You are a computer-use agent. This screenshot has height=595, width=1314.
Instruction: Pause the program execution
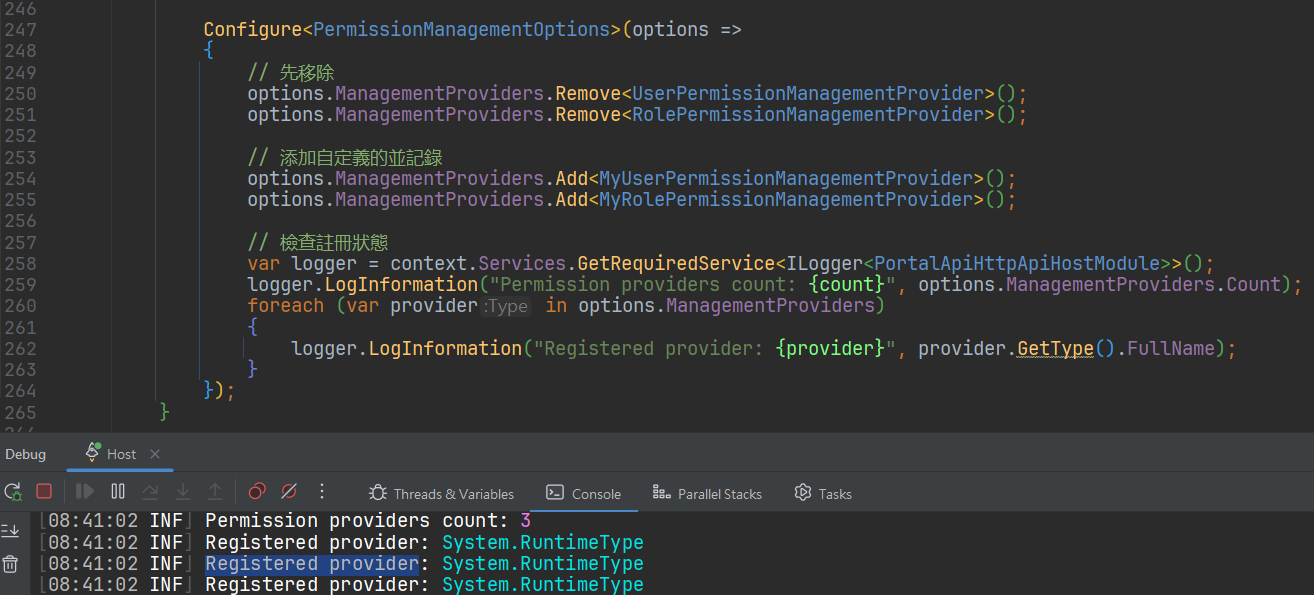click(x=118, y=491)
